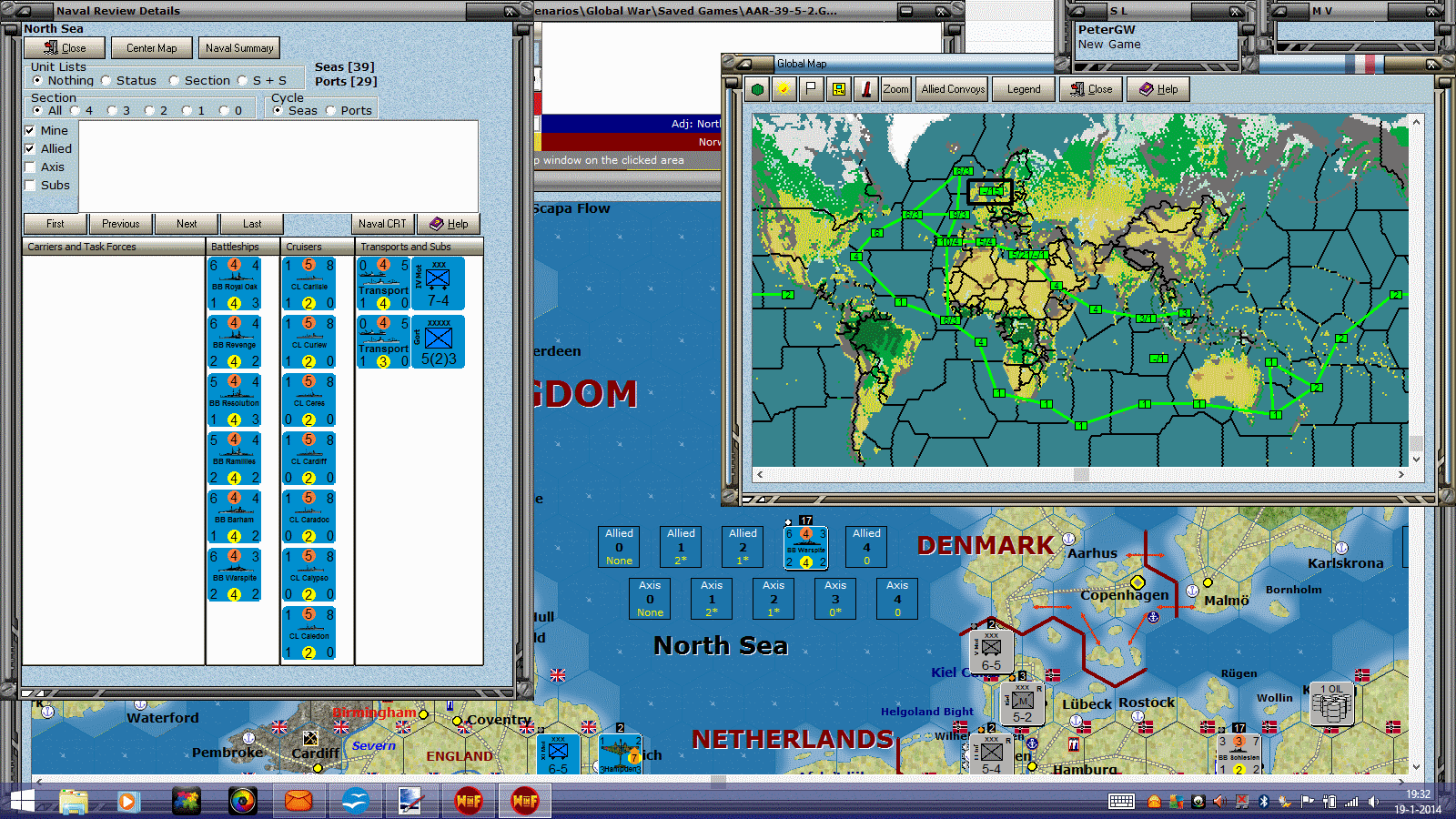Click the yellow unit icon in Global Map toolbar
Screen dimensions: 1456x819
[839, 89]
